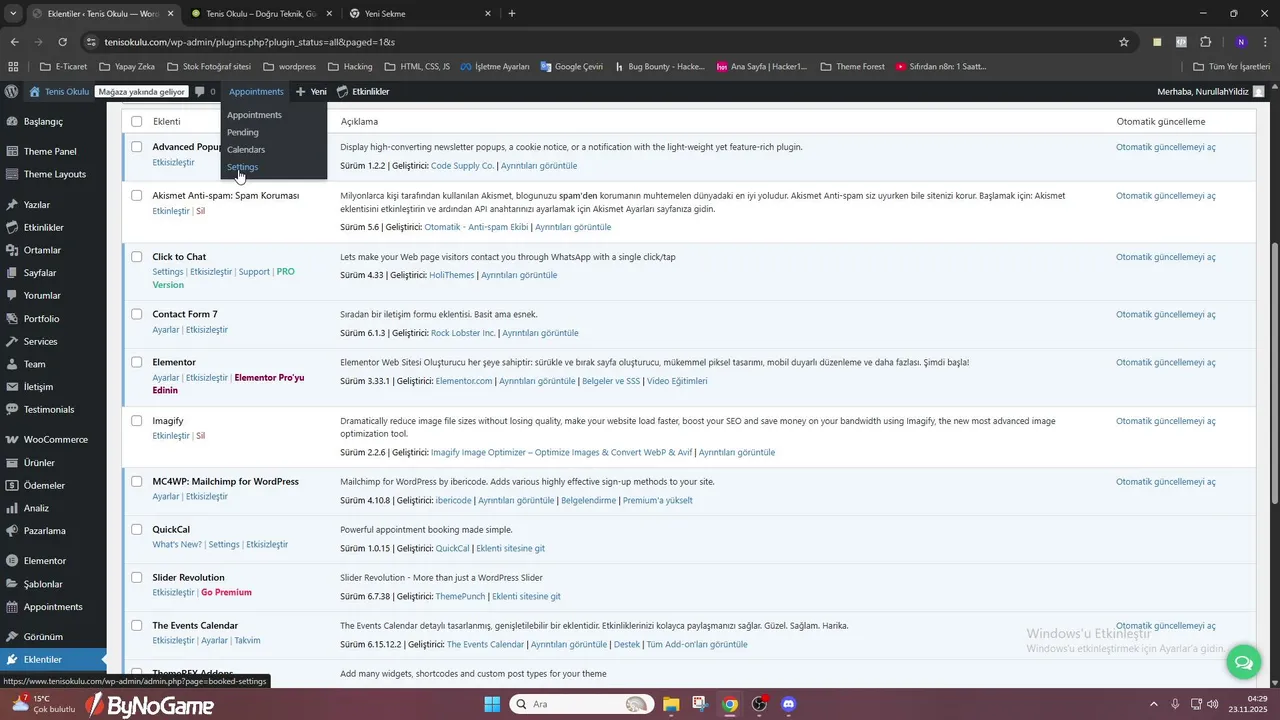
Task: Select Settings in Appointments submenu
Action: [243, 167]
